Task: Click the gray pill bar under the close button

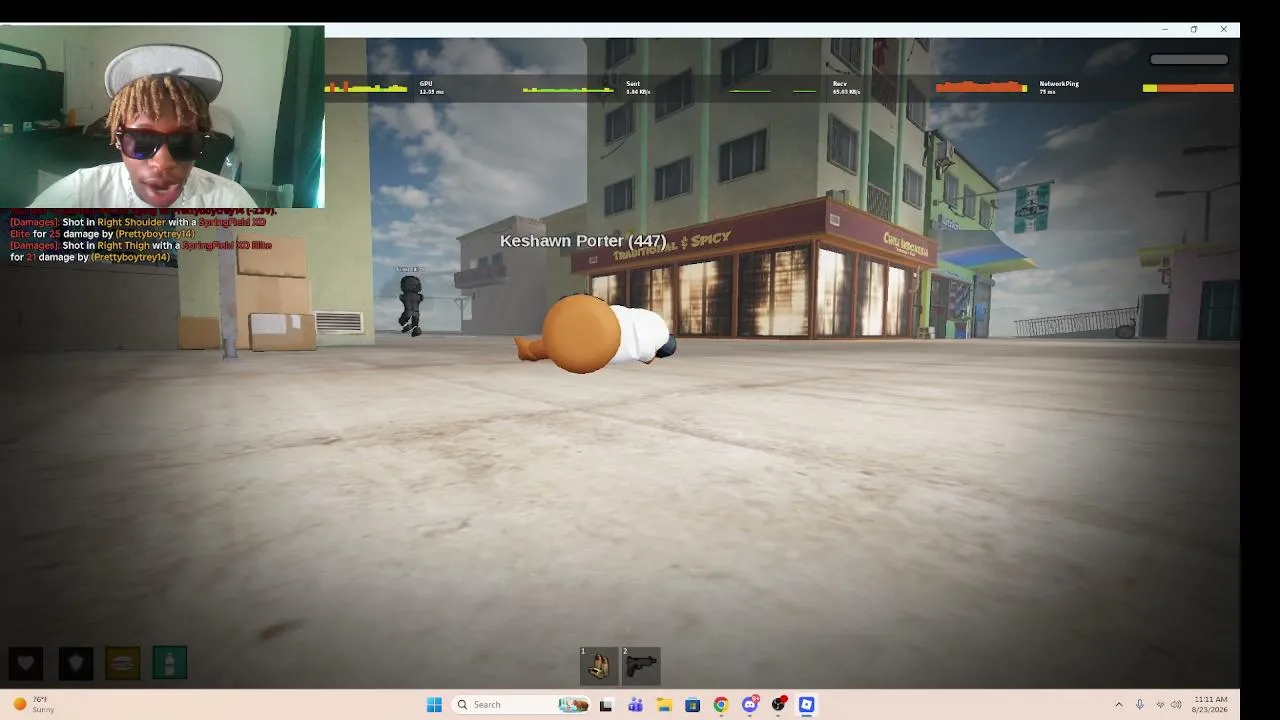Action: click(x=1189, y=60)
